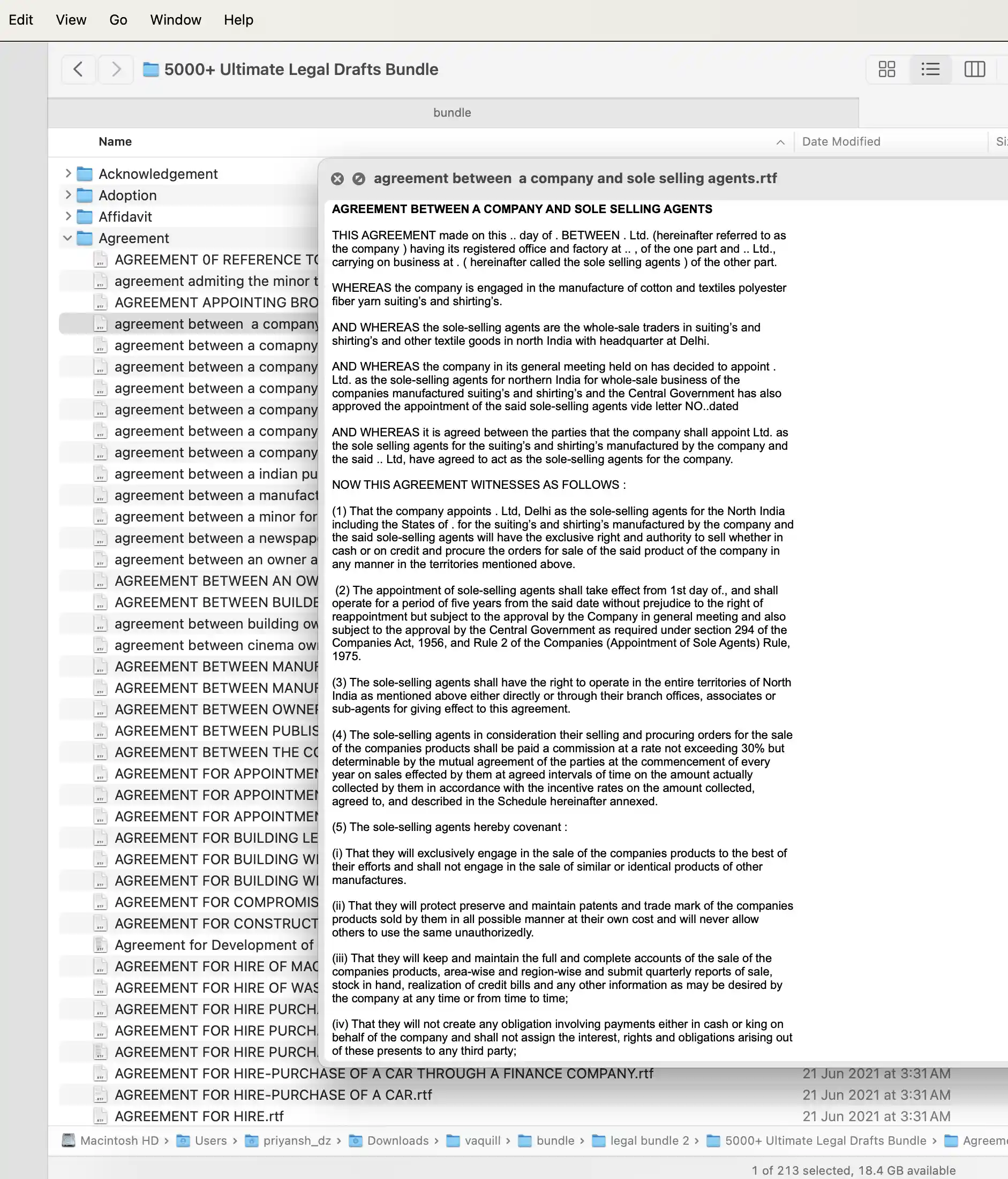Click the folder icon beside the window title
1008x1179 pixels.
(151, 70)
